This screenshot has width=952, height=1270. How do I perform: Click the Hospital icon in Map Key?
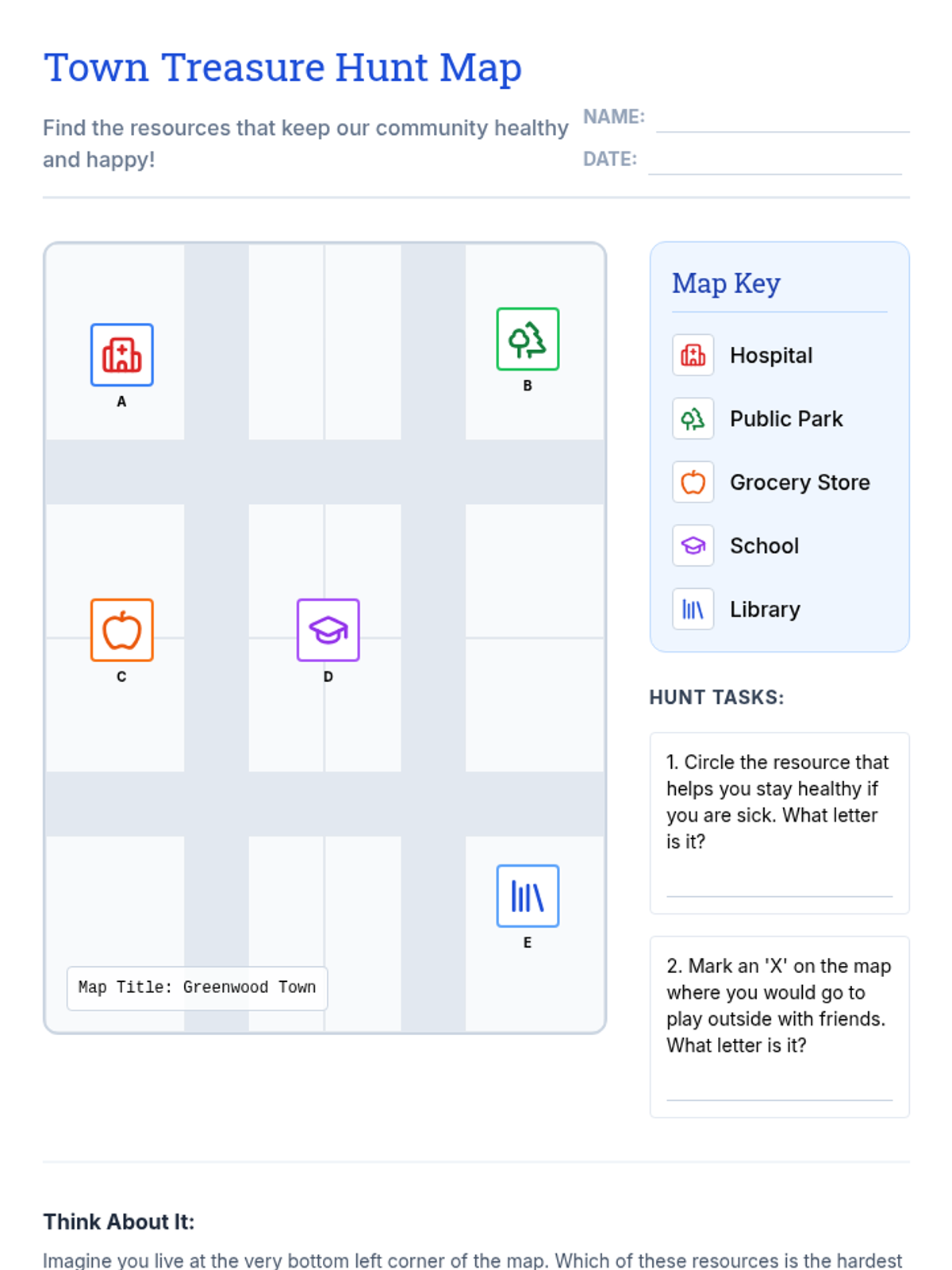coord(693,355)
